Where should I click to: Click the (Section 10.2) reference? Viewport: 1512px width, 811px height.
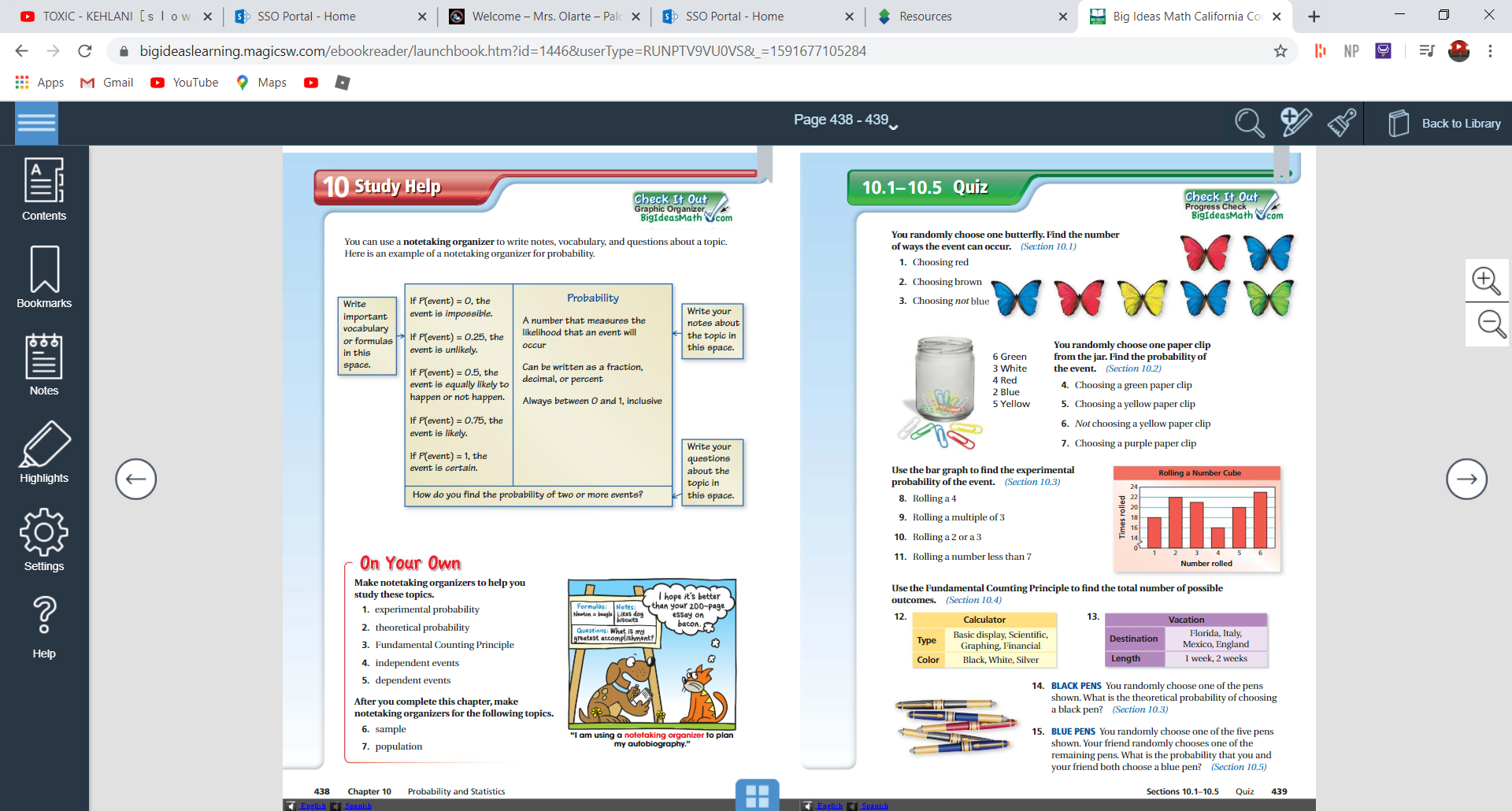click(1133, 368)
